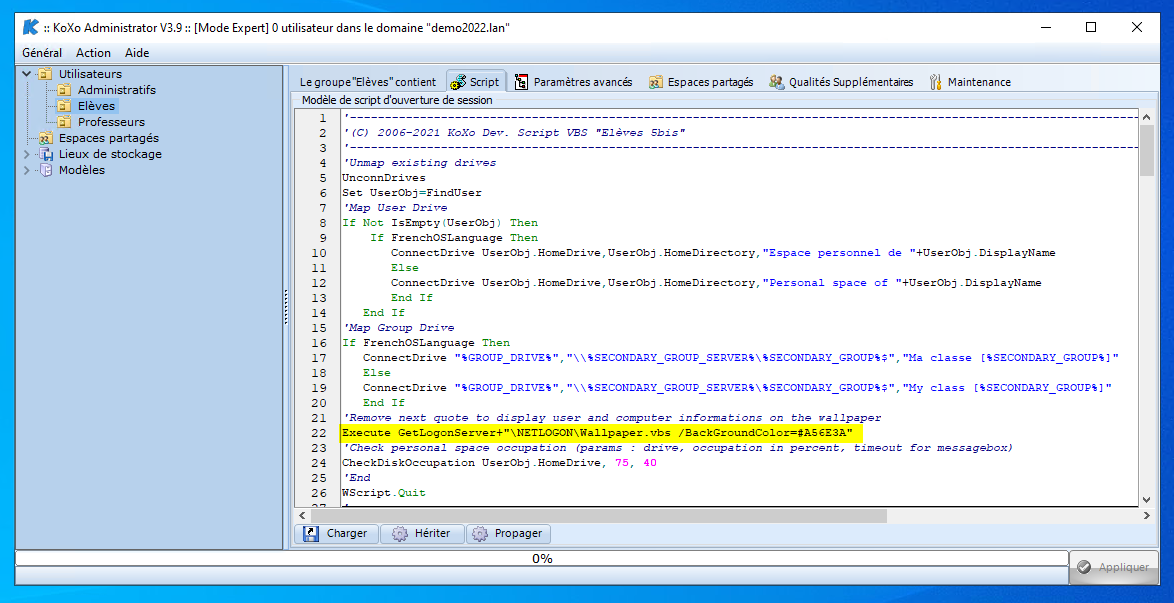This screenshot has height=603, width=1174.
Task: Click the vertical scrollbar thumb of the script
Action: [x=1146, y=151]
